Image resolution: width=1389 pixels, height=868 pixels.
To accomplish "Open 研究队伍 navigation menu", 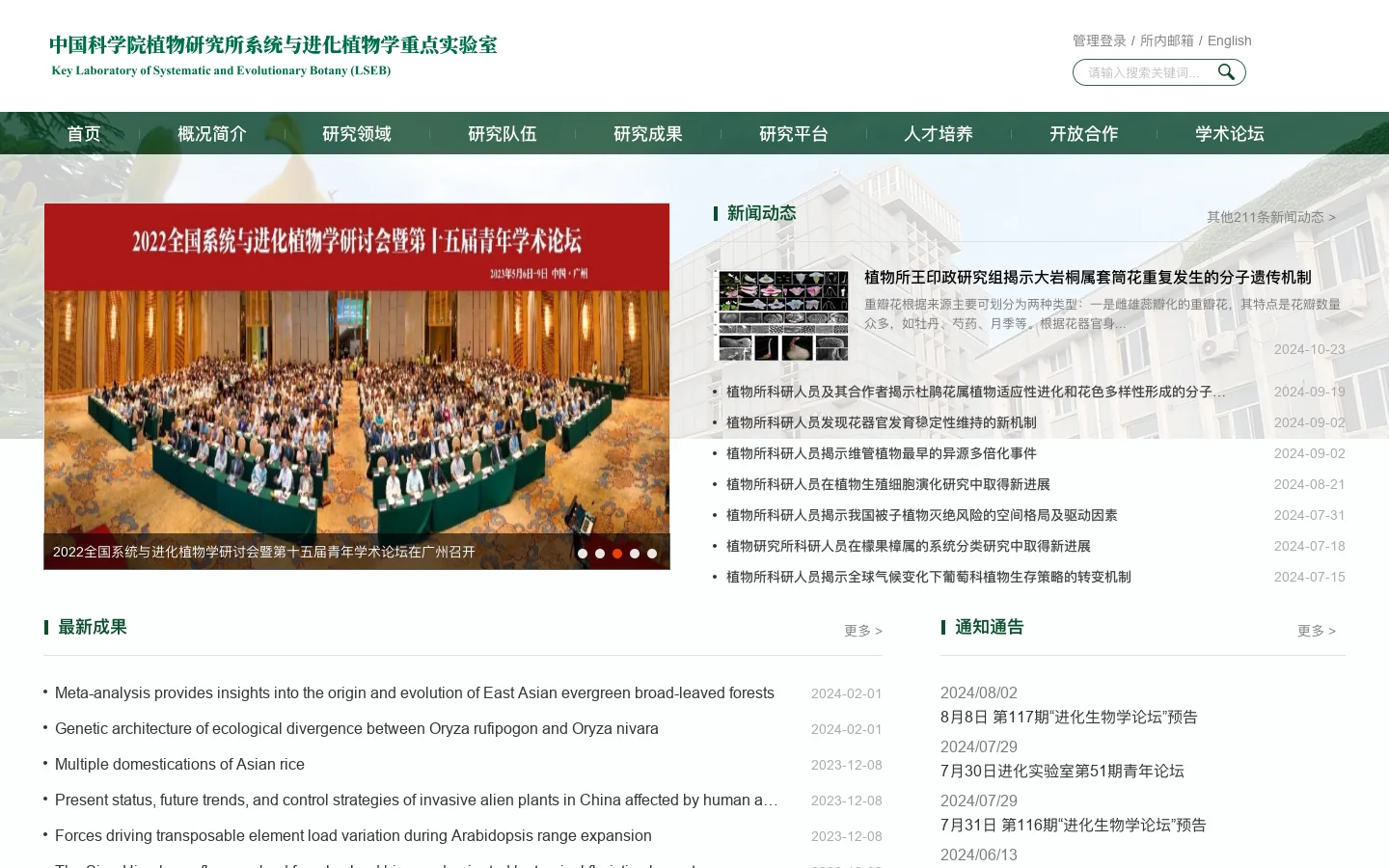I will point(503,134).
